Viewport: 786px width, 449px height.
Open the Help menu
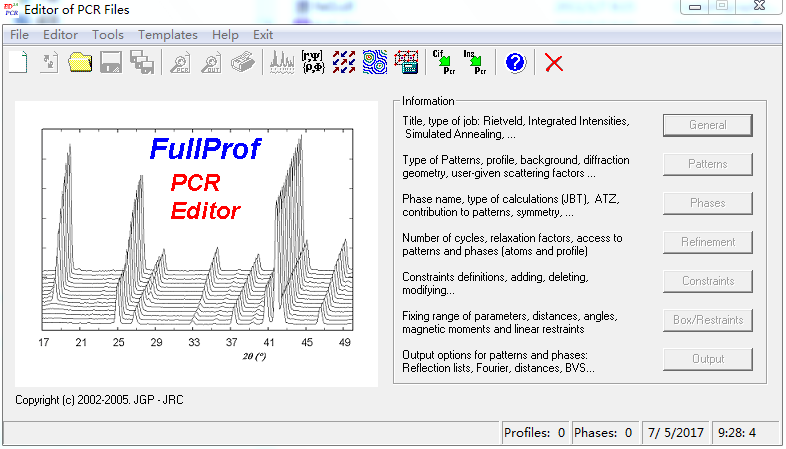point(225,35)
